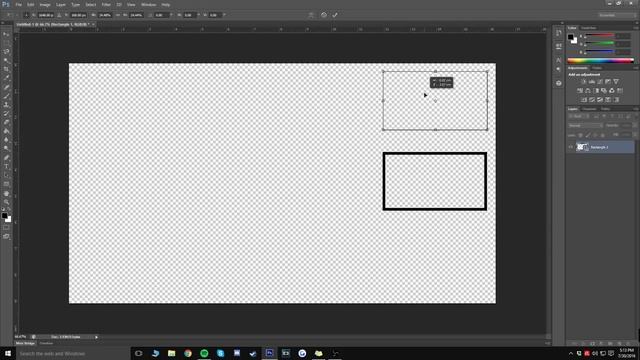
Task: Open the File menu
Action: [x=19, y=4]
